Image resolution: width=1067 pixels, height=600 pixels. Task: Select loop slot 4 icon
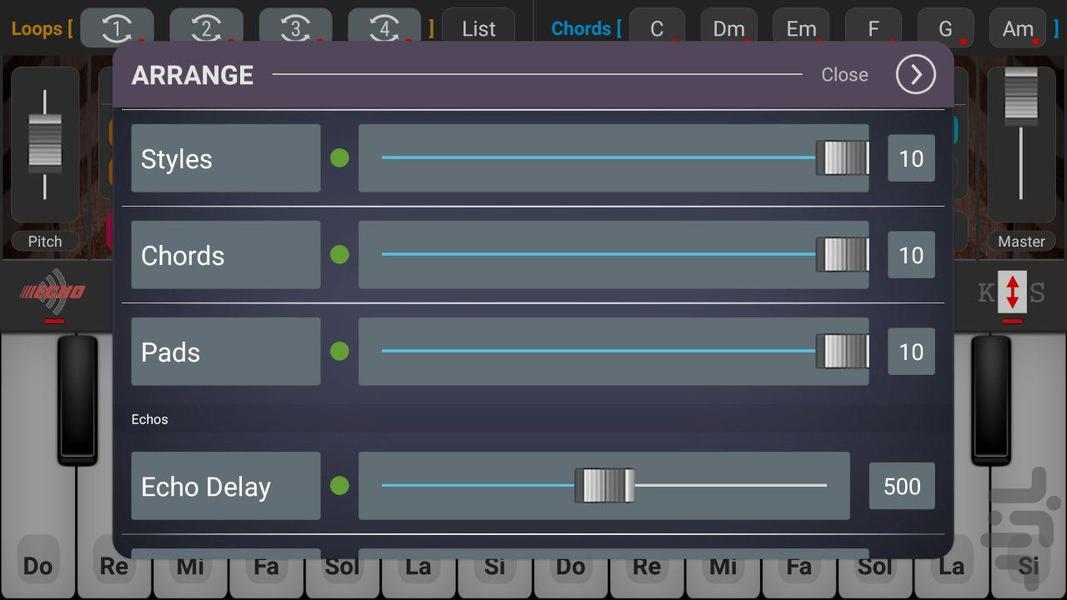[384, 27]
